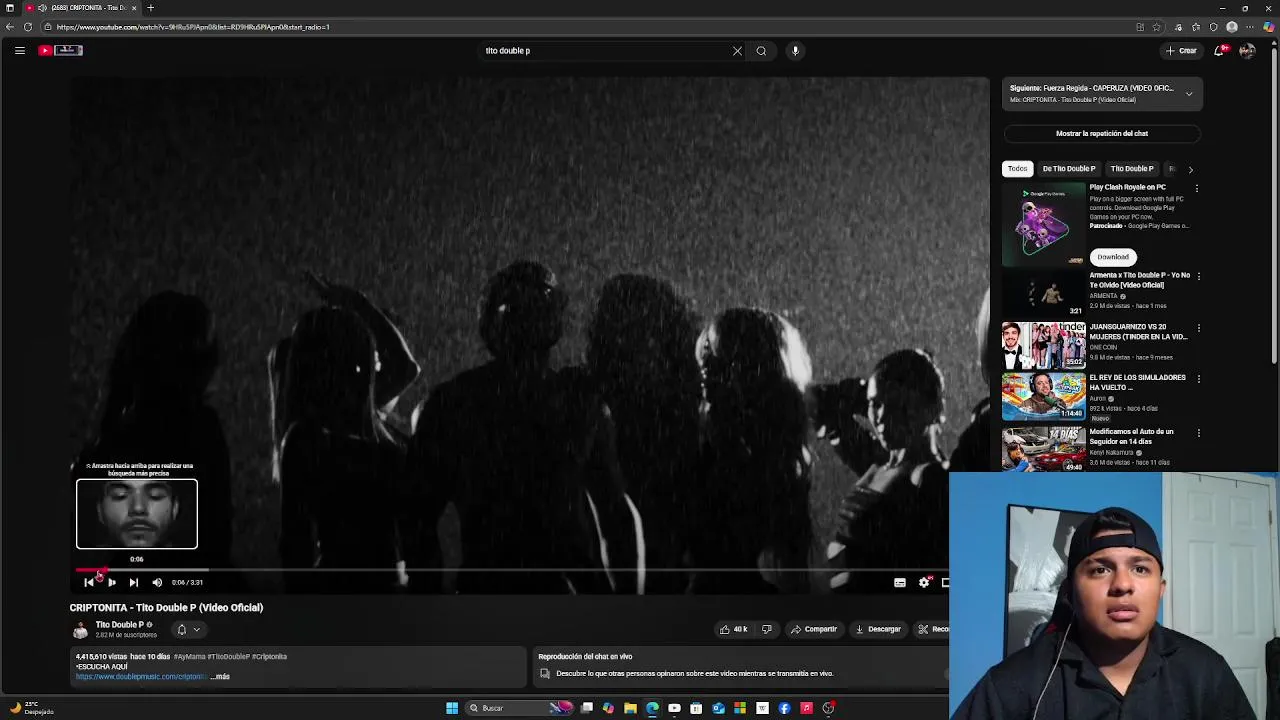The image size is (1280, 720).
Task: Open the Tito Double P channel name
Action: click(120, 625)
